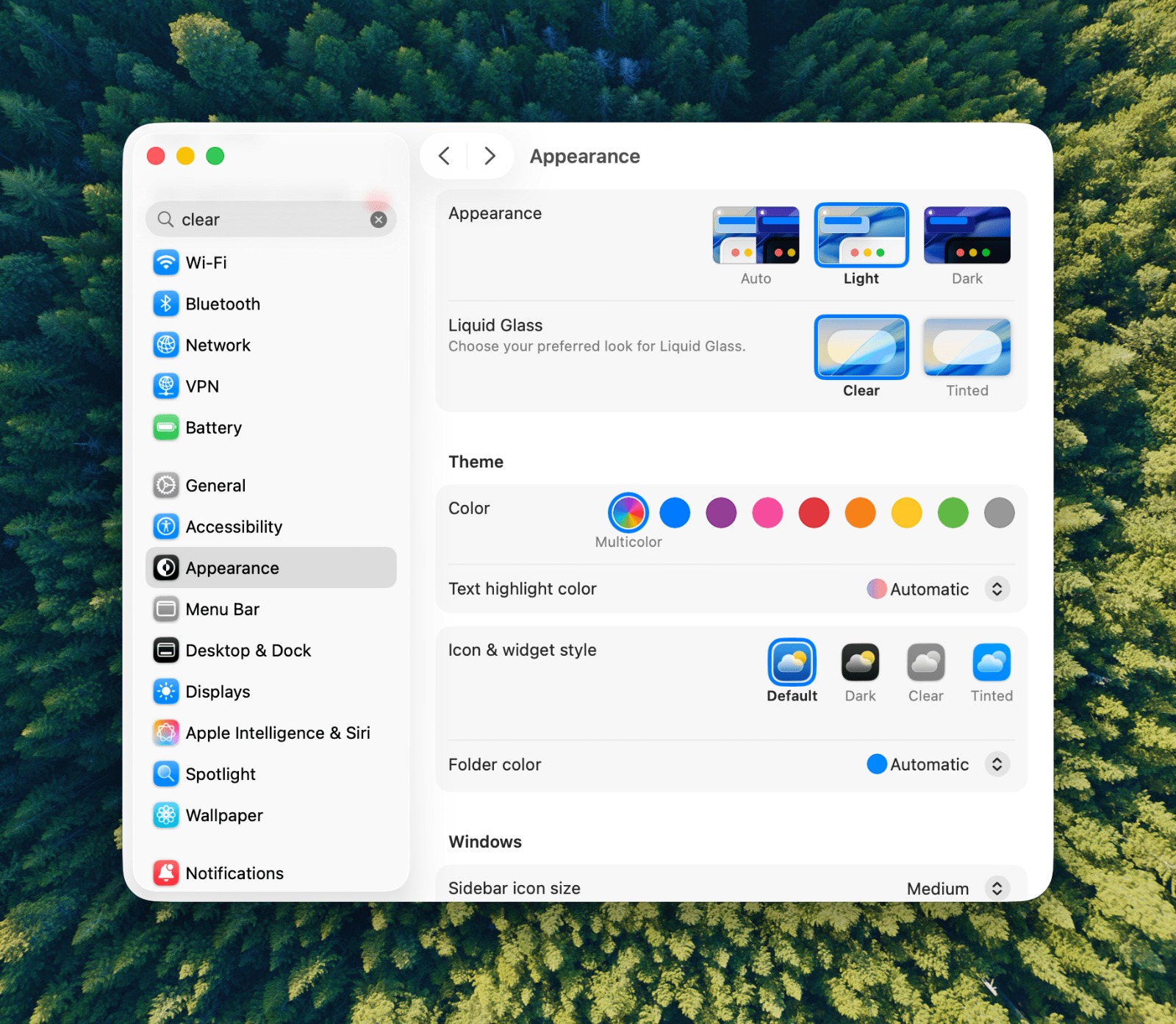
Task: Switch Appearance to Dark mode
Action: tap(967, 235)
